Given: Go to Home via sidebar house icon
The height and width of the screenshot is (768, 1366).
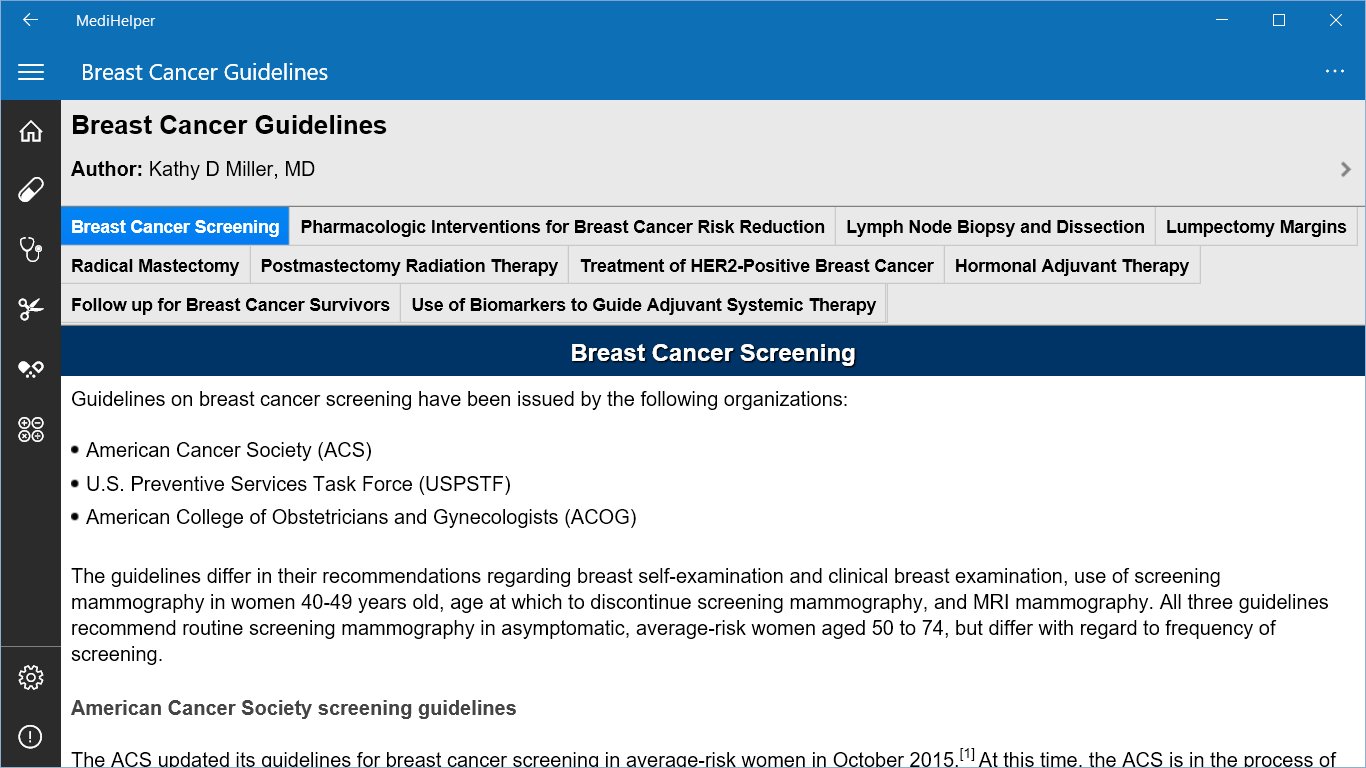Looking at the screenshot, I should [x=31, y=131].
